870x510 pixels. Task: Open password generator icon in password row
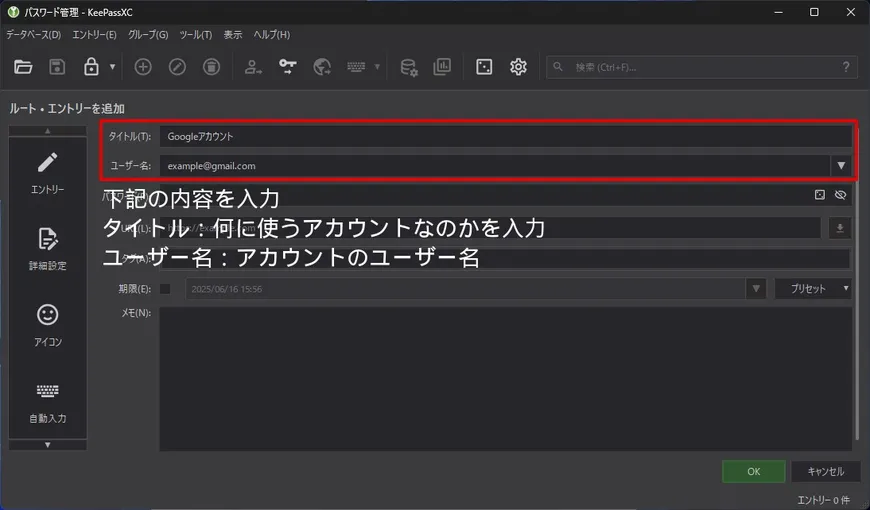(820, 195)
